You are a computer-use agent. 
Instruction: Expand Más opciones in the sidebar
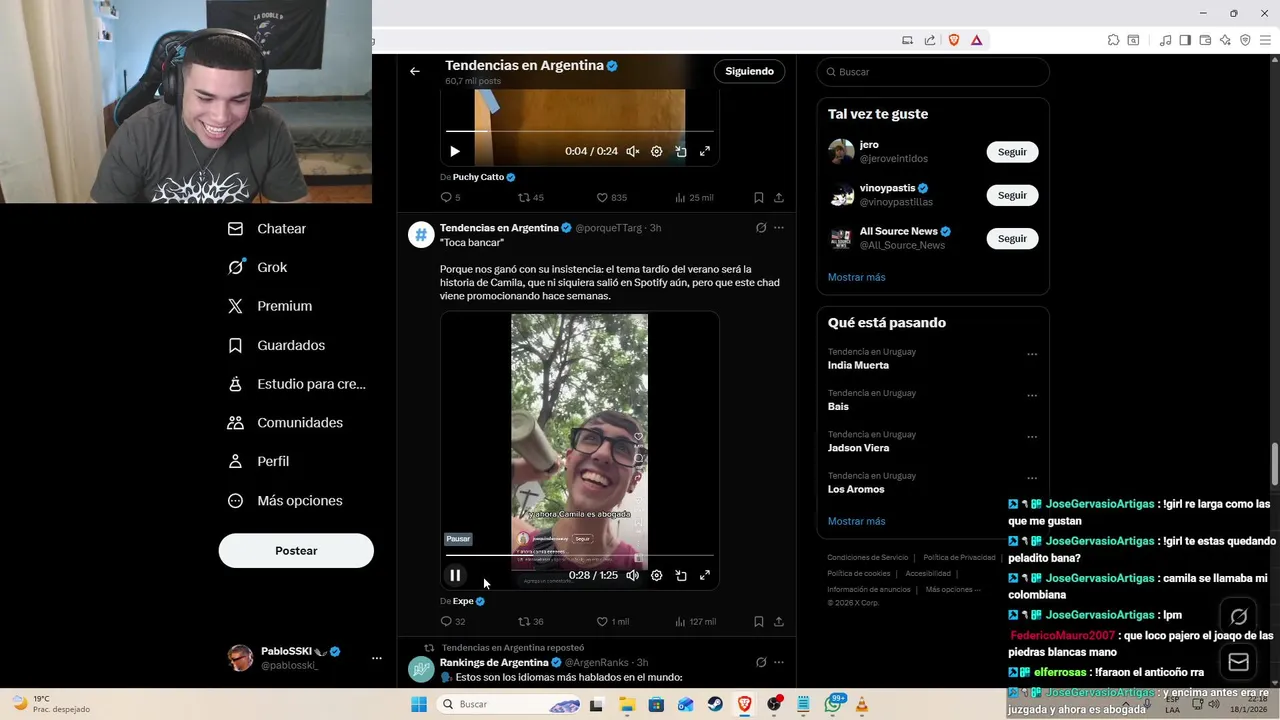click(x=285, y=500)
